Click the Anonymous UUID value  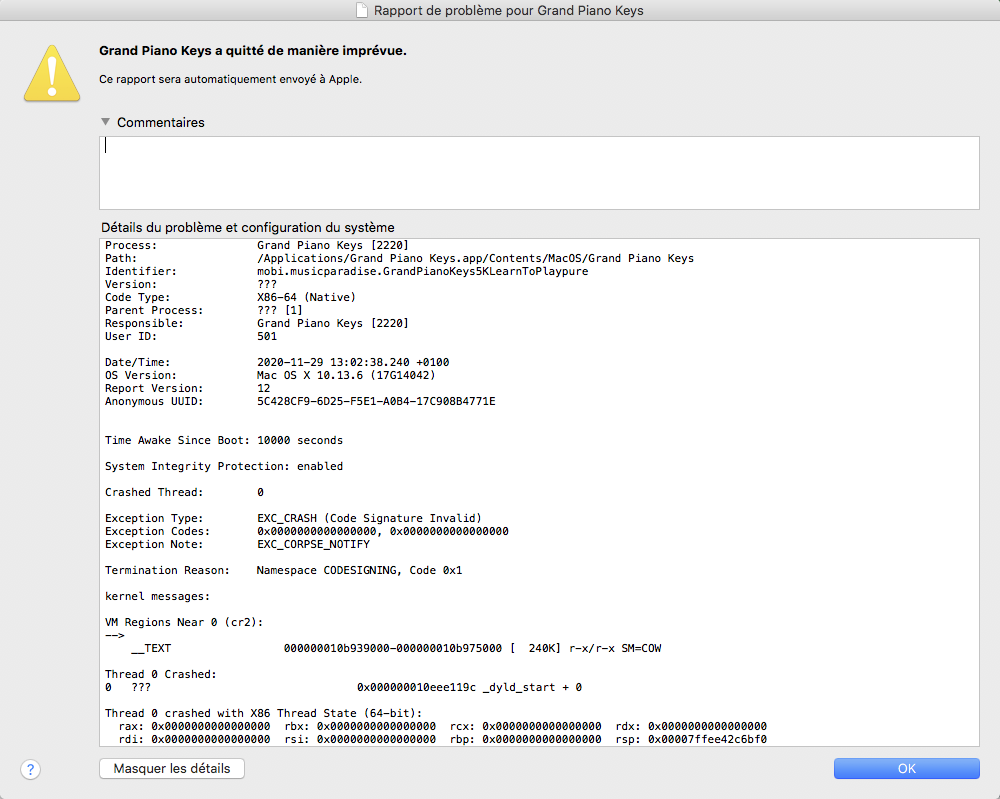pyautogui.click(x=376, y=401)
